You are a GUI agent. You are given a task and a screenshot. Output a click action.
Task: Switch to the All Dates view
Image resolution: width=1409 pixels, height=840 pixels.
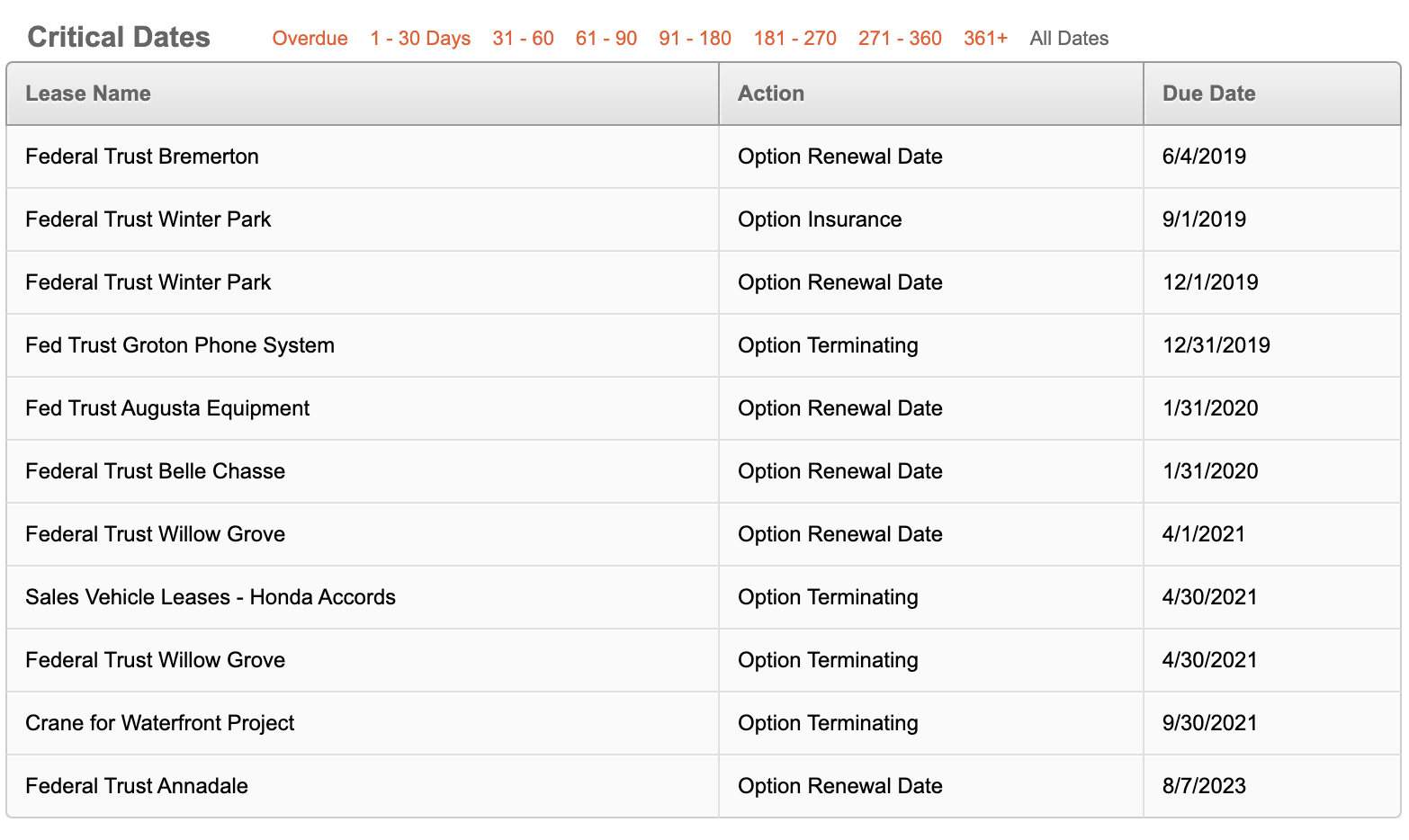point(1069,39)
